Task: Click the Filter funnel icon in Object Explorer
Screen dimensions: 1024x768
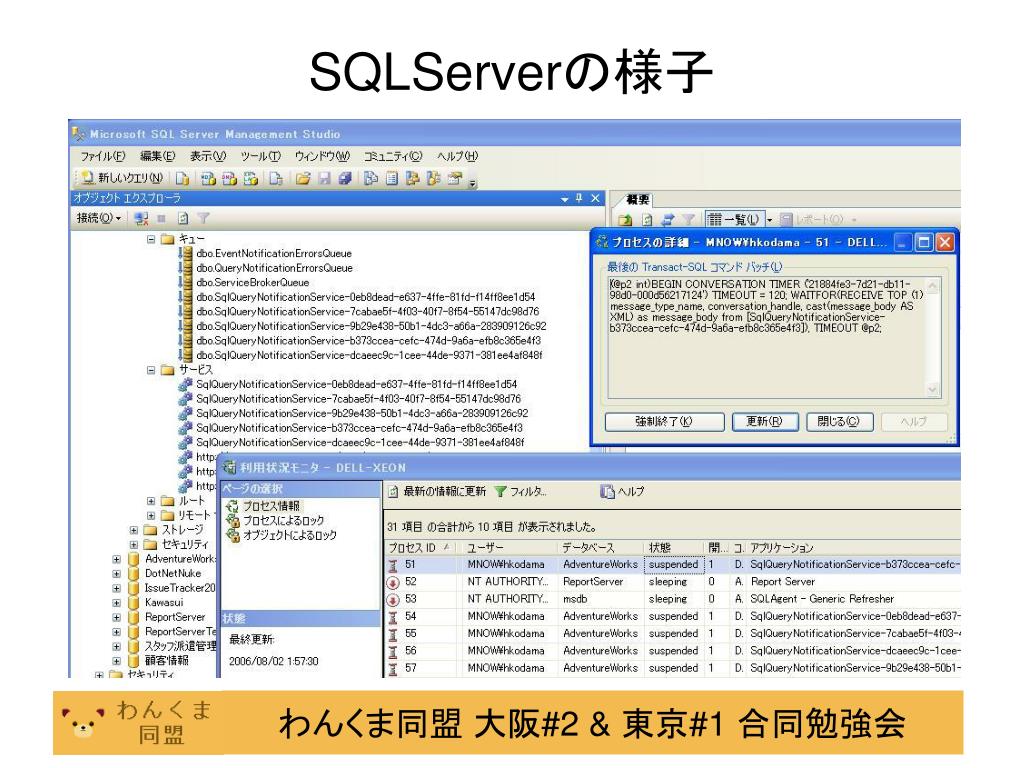Action: [204, 218]
